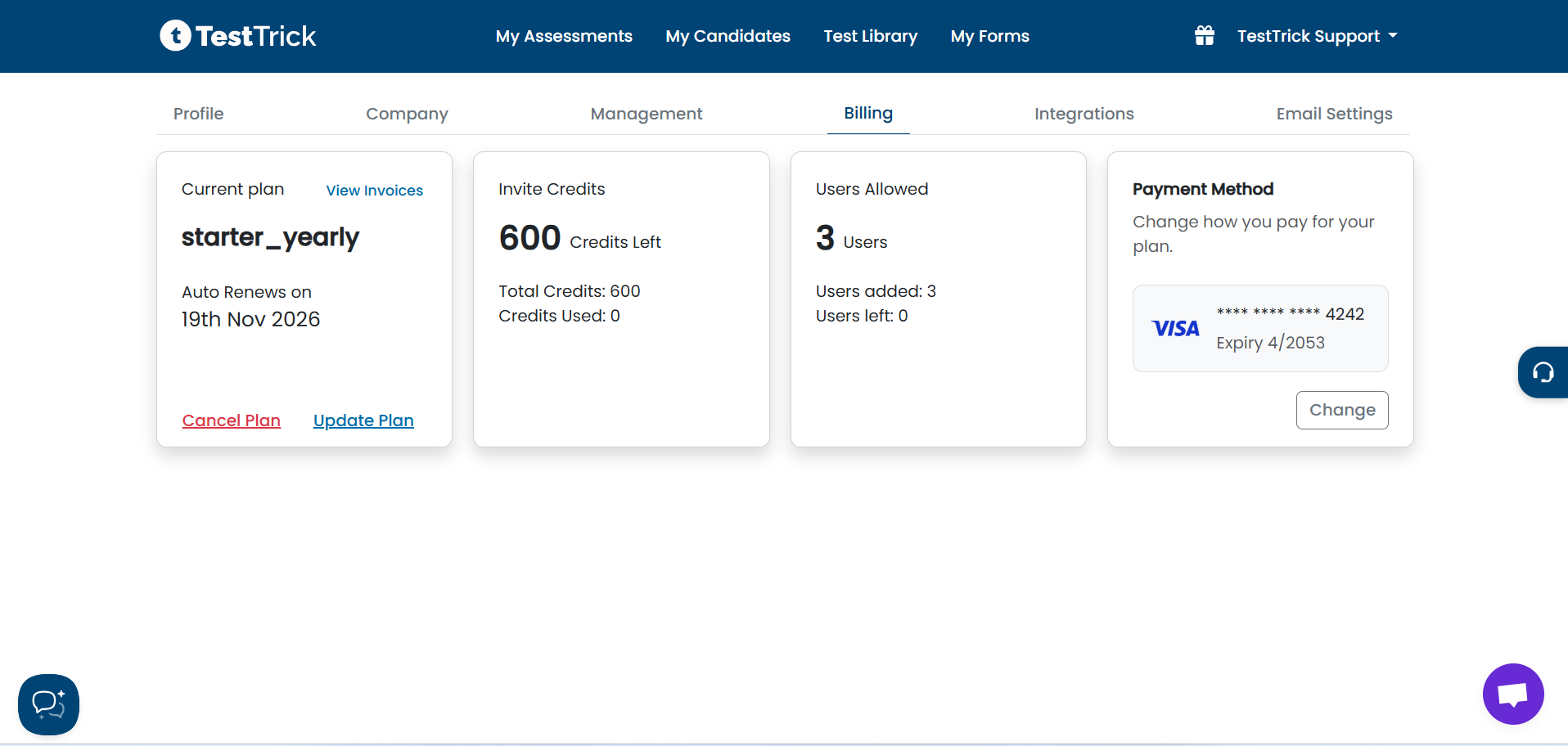Launch the AI chat assistant icon
The image size is (1568, 746).
[x=48, y=704]
